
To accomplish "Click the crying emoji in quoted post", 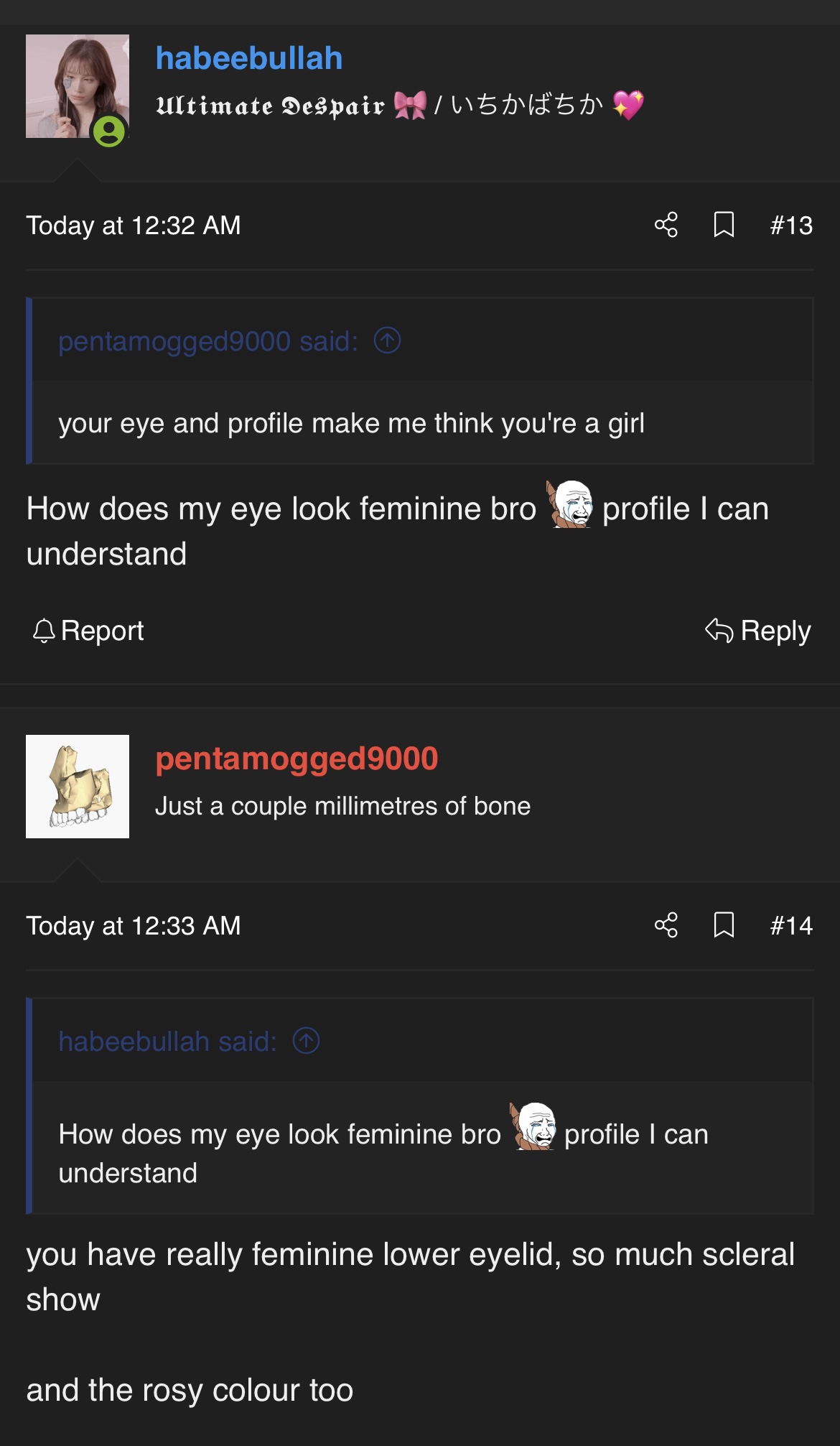I will click(533, 1127).
